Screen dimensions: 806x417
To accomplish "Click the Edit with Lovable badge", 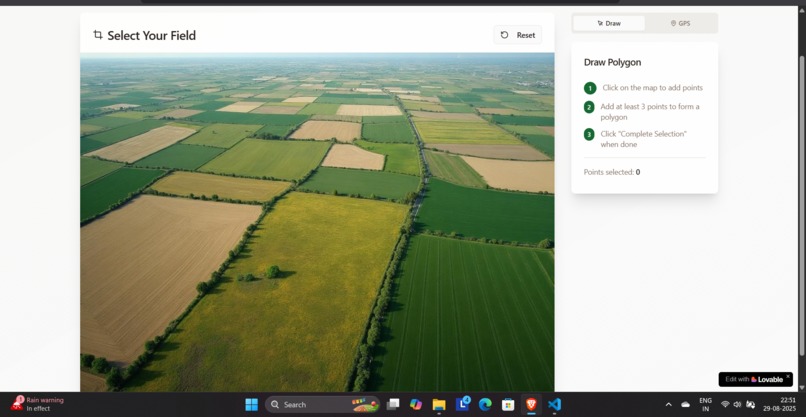I will (754, 379).
